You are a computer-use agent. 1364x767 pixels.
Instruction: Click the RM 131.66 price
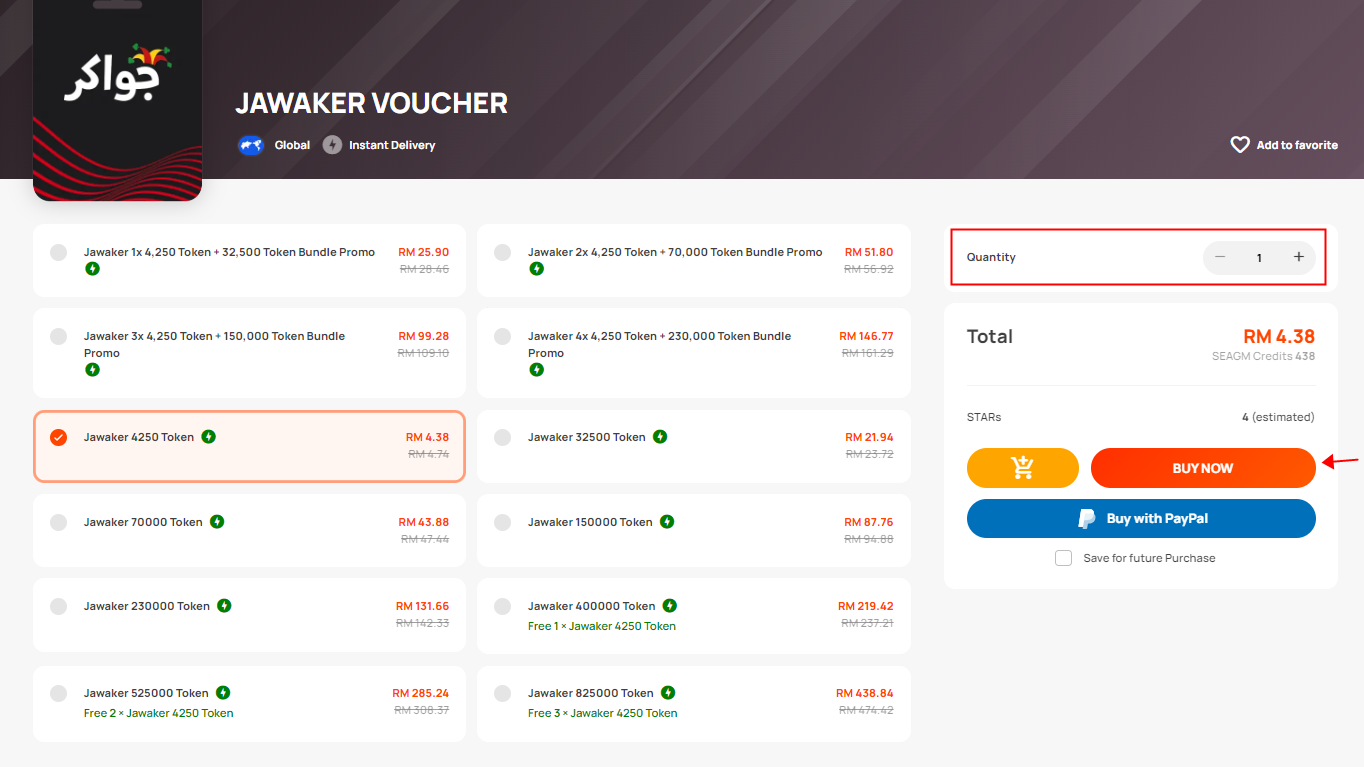[423, 606]
